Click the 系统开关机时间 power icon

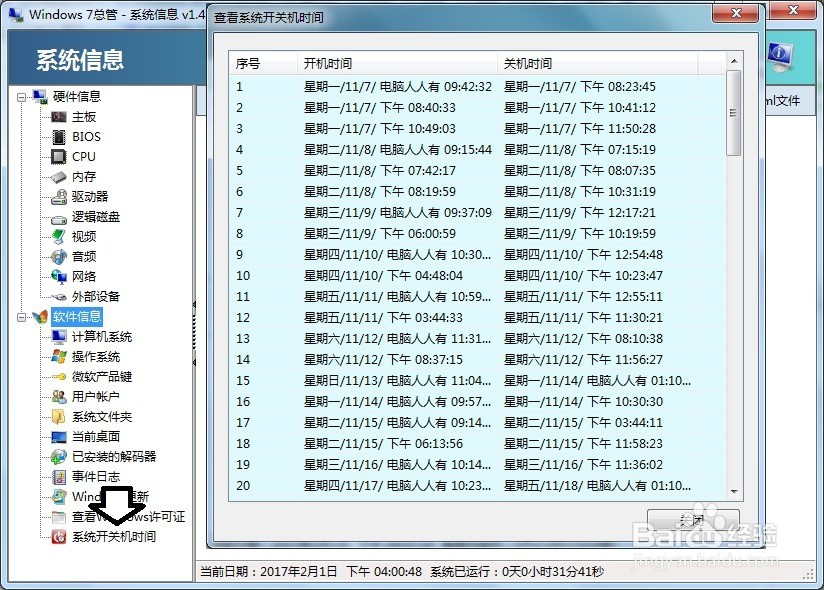pyautogui.click(x=59, y=536)
